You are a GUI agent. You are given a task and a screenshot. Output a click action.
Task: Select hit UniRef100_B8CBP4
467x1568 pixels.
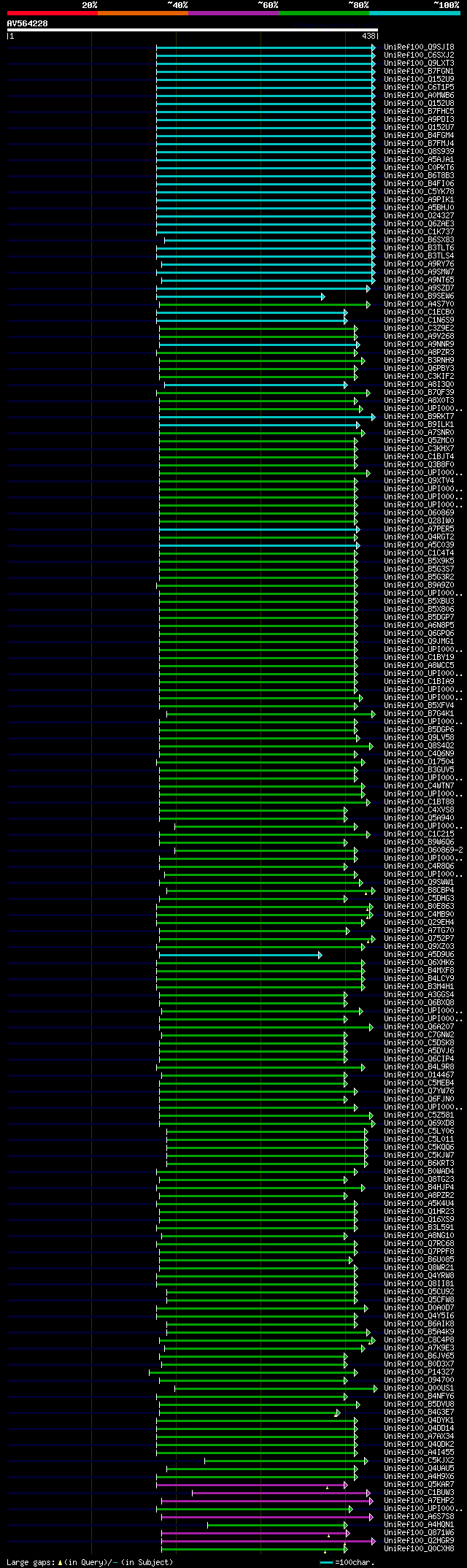(419, 890)
